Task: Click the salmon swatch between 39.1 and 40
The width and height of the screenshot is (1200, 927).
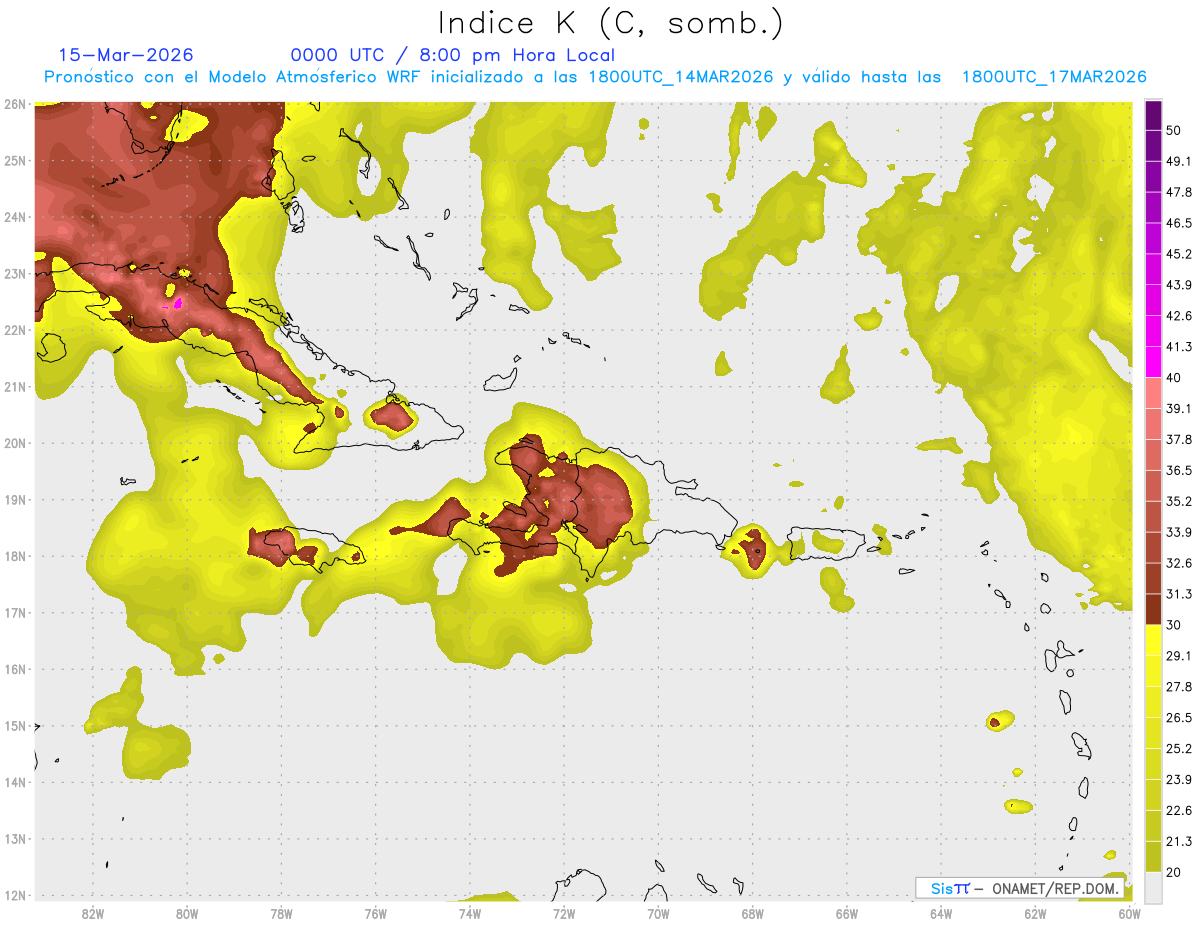Action: click(1153, 393)
